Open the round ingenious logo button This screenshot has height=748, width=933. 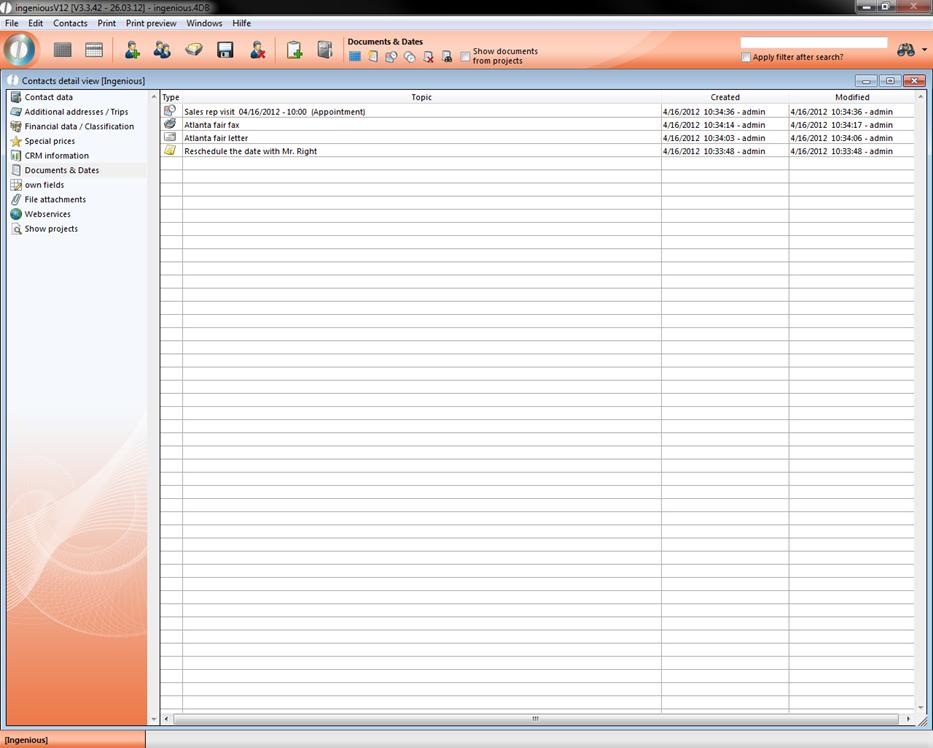(x=20, y=49)
